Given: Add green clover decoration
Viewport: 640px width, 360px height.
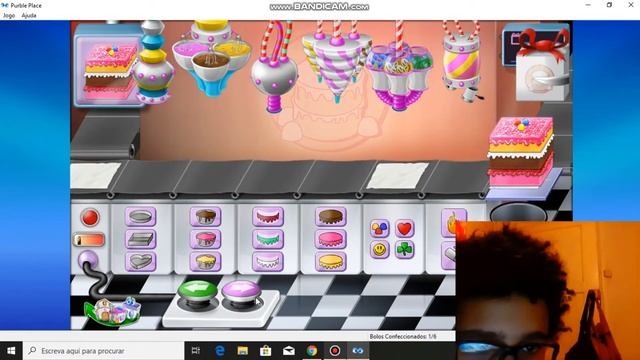Looking at the screenshot, I should coord(404,249).
